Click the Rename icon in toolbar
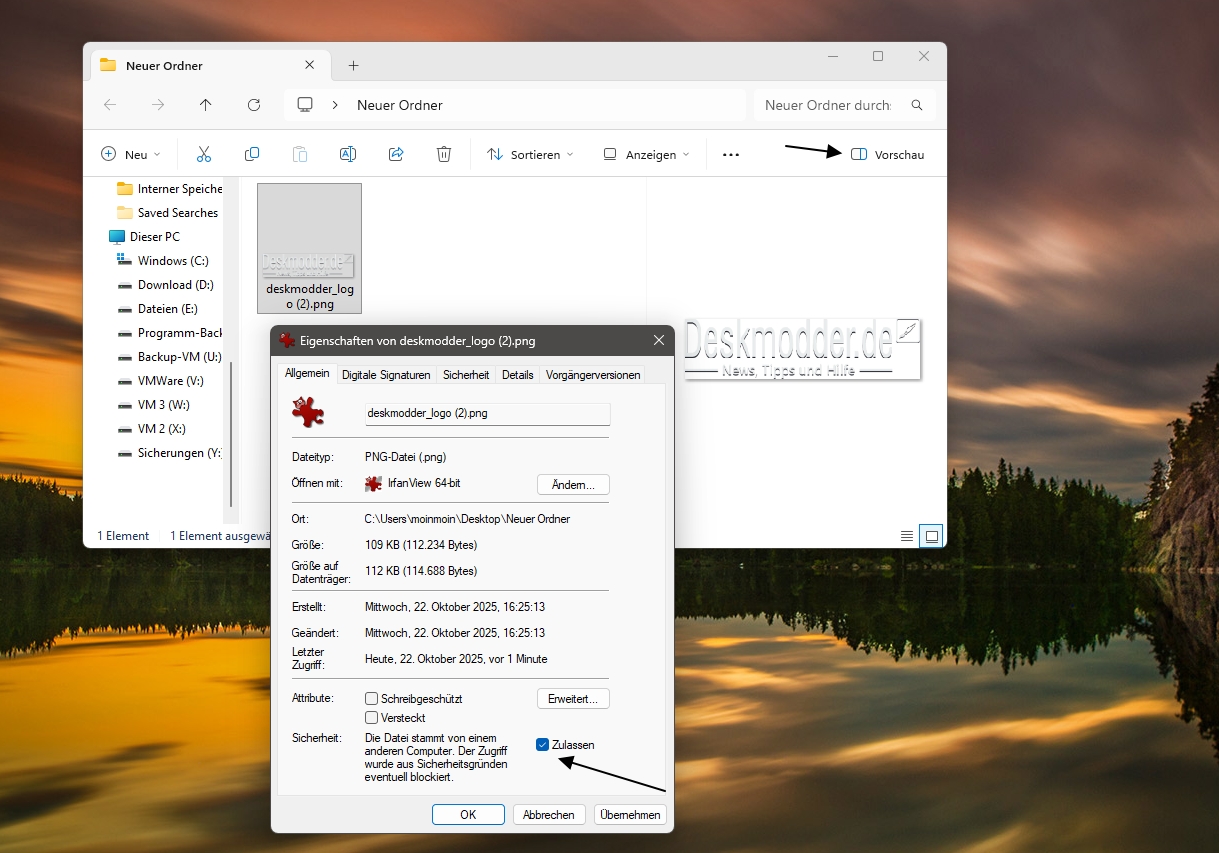Viewport: 1219px width, 853px height. [x=348, y=154]
